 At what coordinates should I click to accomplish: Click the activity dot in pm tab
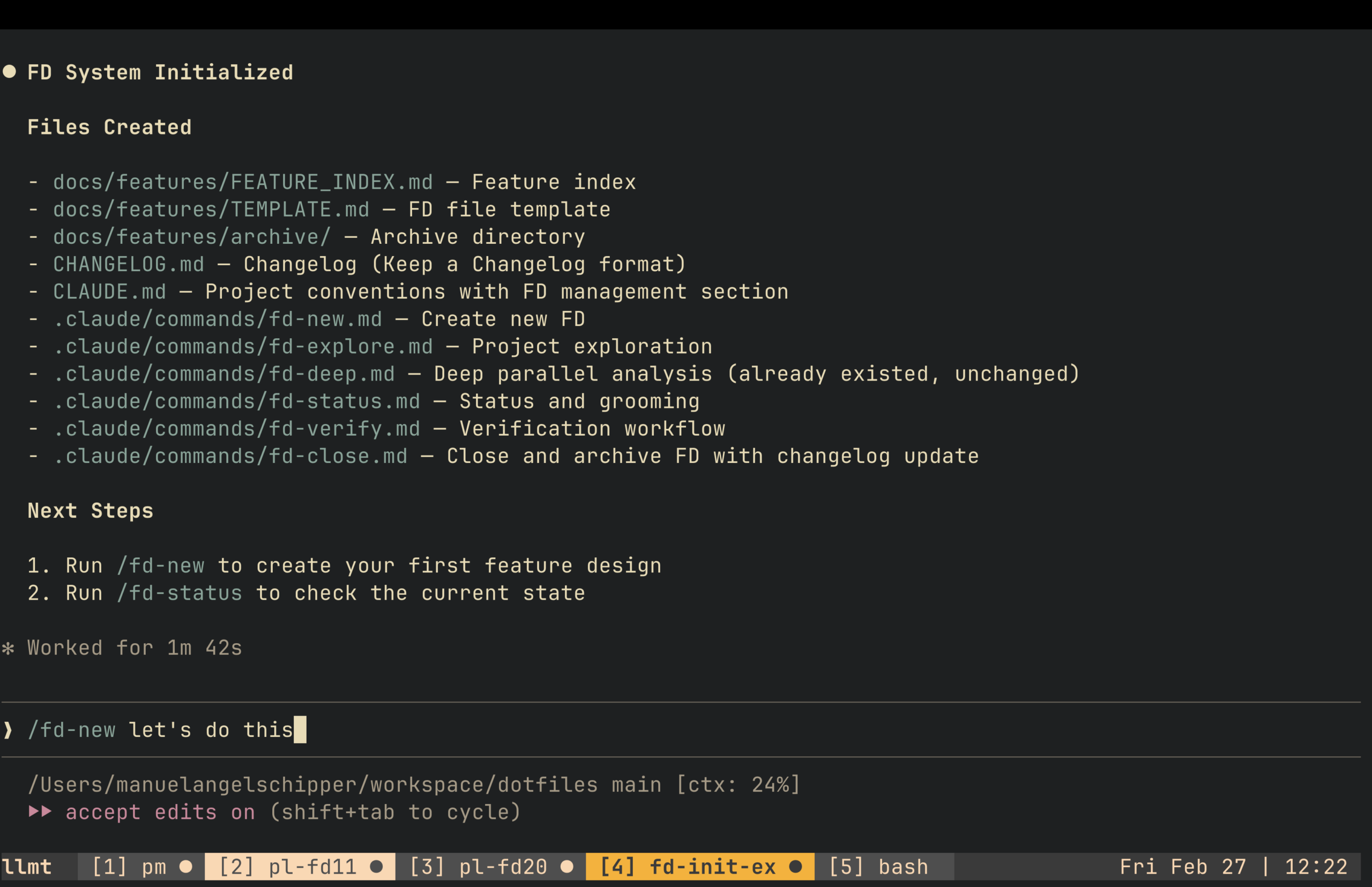(x=185, y=866)
